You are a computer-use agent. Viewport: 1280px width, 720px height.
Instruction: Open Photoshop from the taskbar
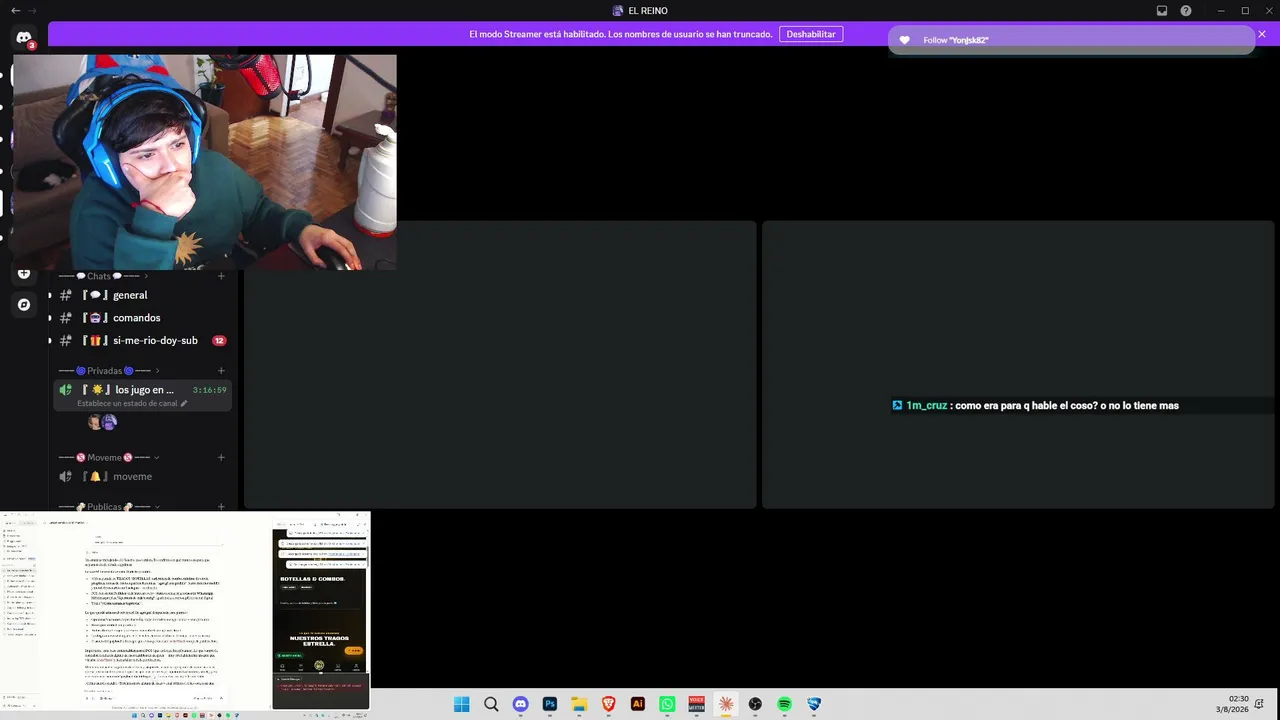(x=550, y=704)
